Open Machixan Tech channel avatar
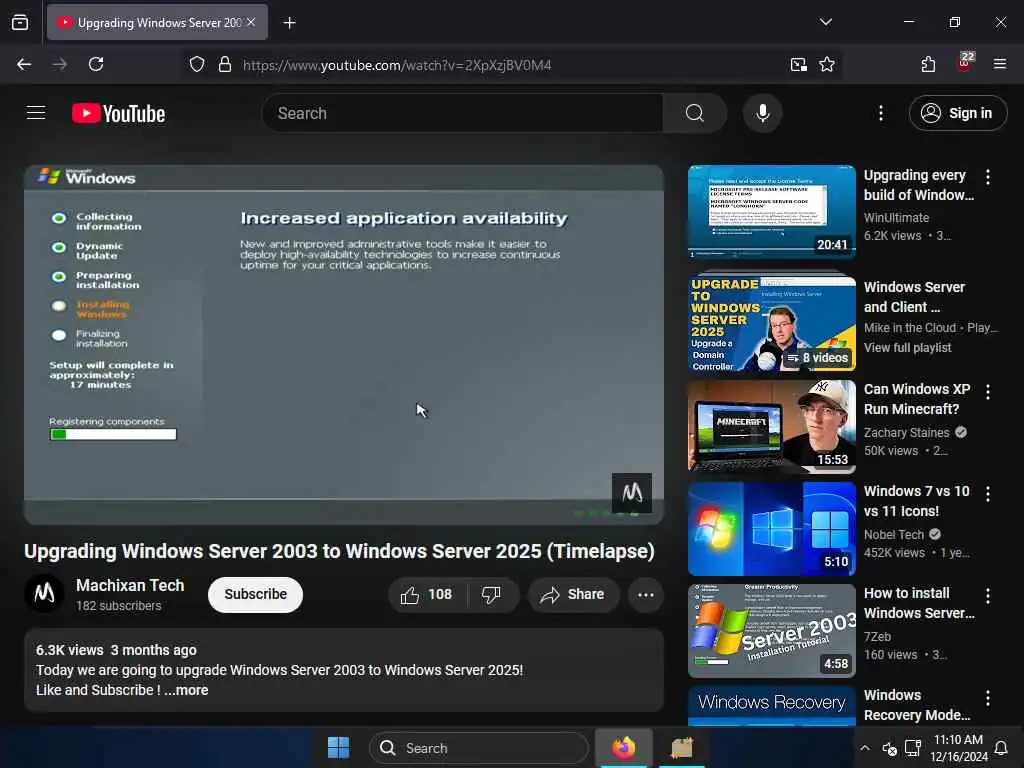Viewport: 1024px width, 768px height. (x=44, y=593)
